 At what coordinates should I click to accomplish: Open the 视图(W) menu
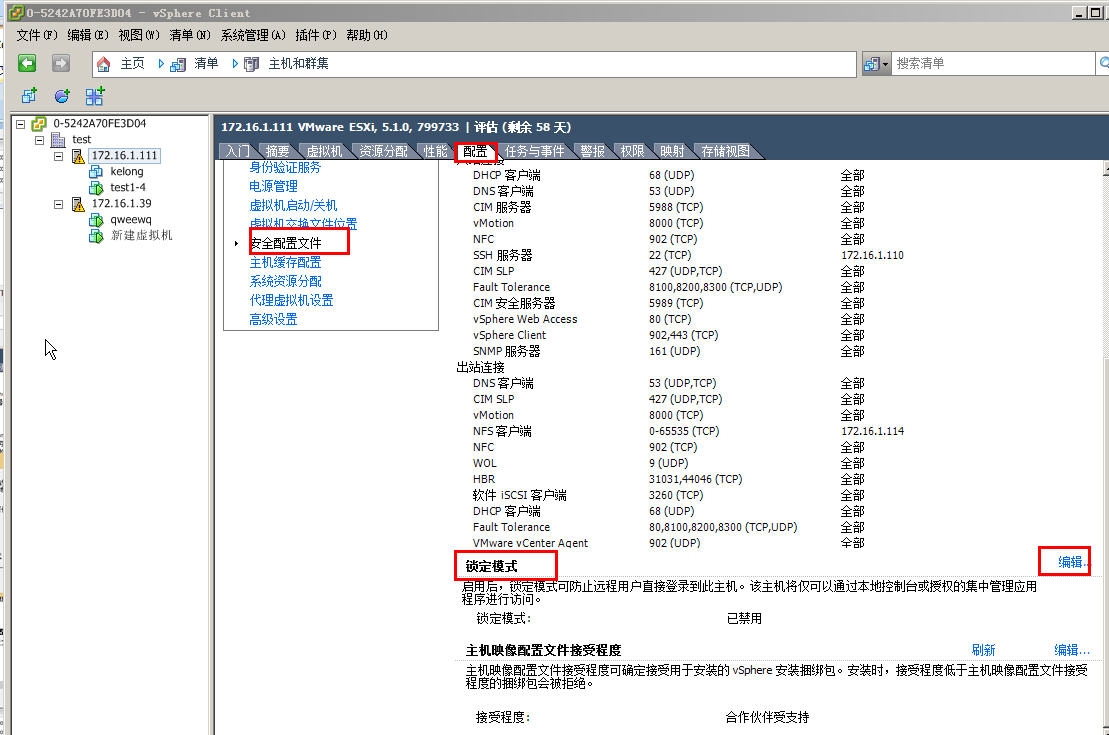pos(139,35)
